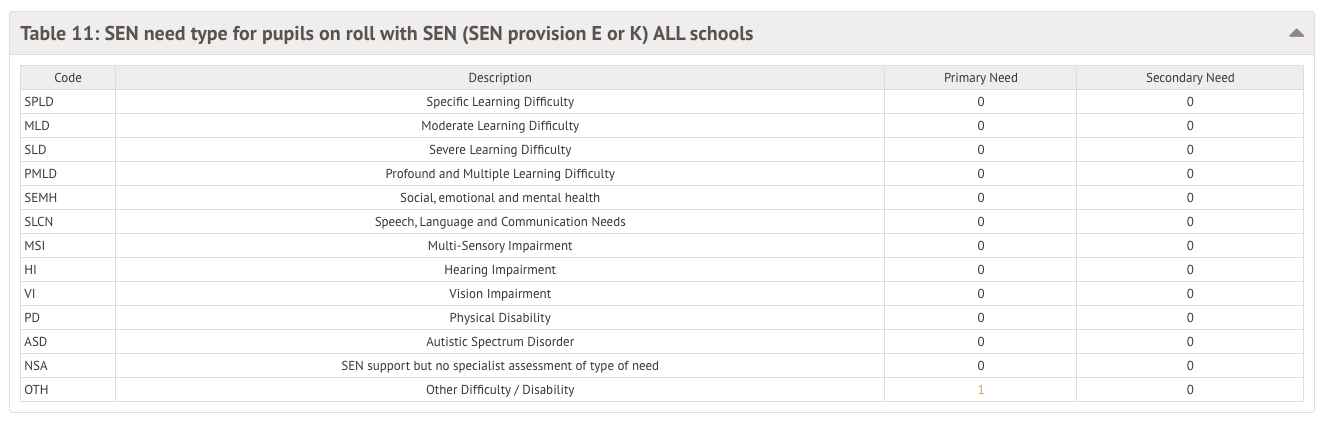The width and height of the screenshot is (1320, 421).
Task: Click the Secondary Need column header
Action: [1190, 78]
